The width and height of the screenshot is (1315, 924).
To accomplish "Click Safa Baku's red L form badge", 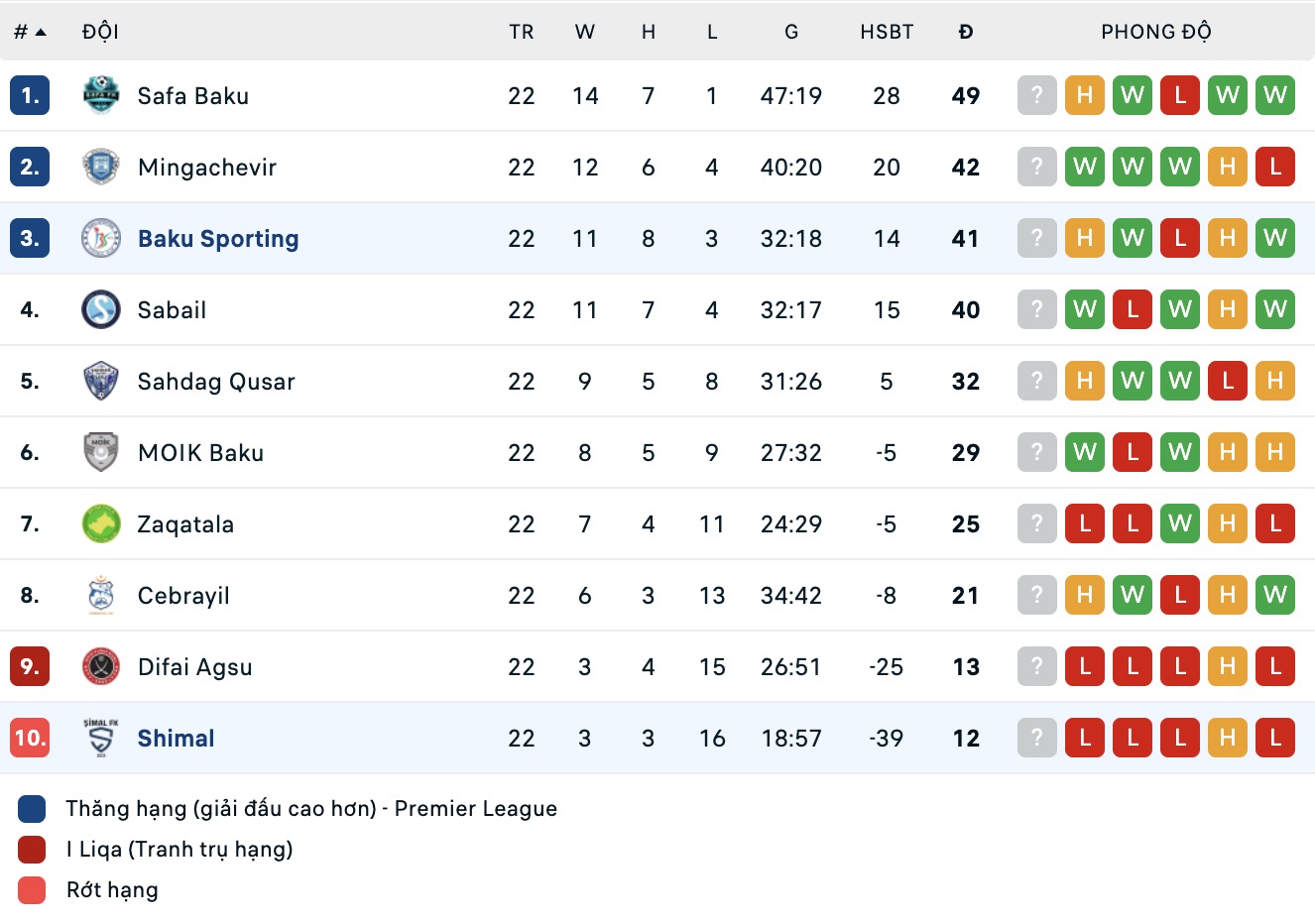I will coord(1179,96).
